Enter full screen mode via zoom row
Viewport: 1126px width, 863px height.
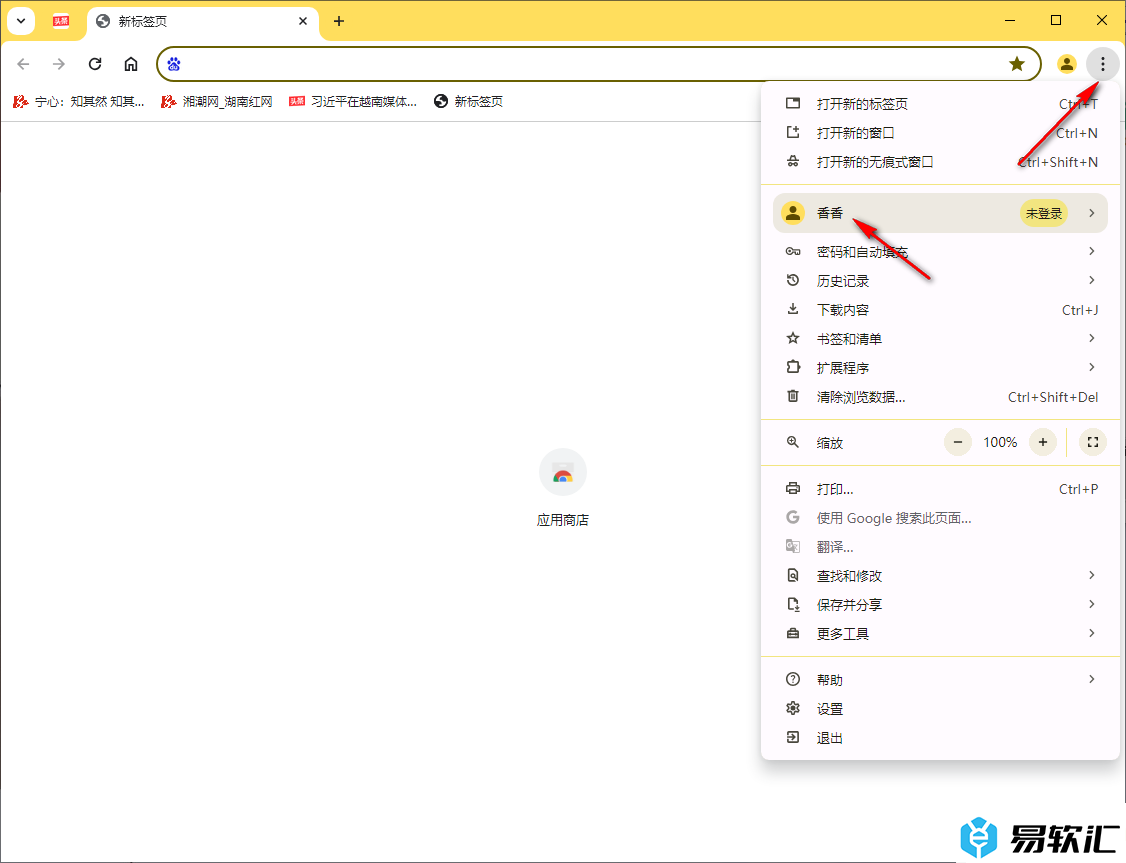coord(1093,442)
